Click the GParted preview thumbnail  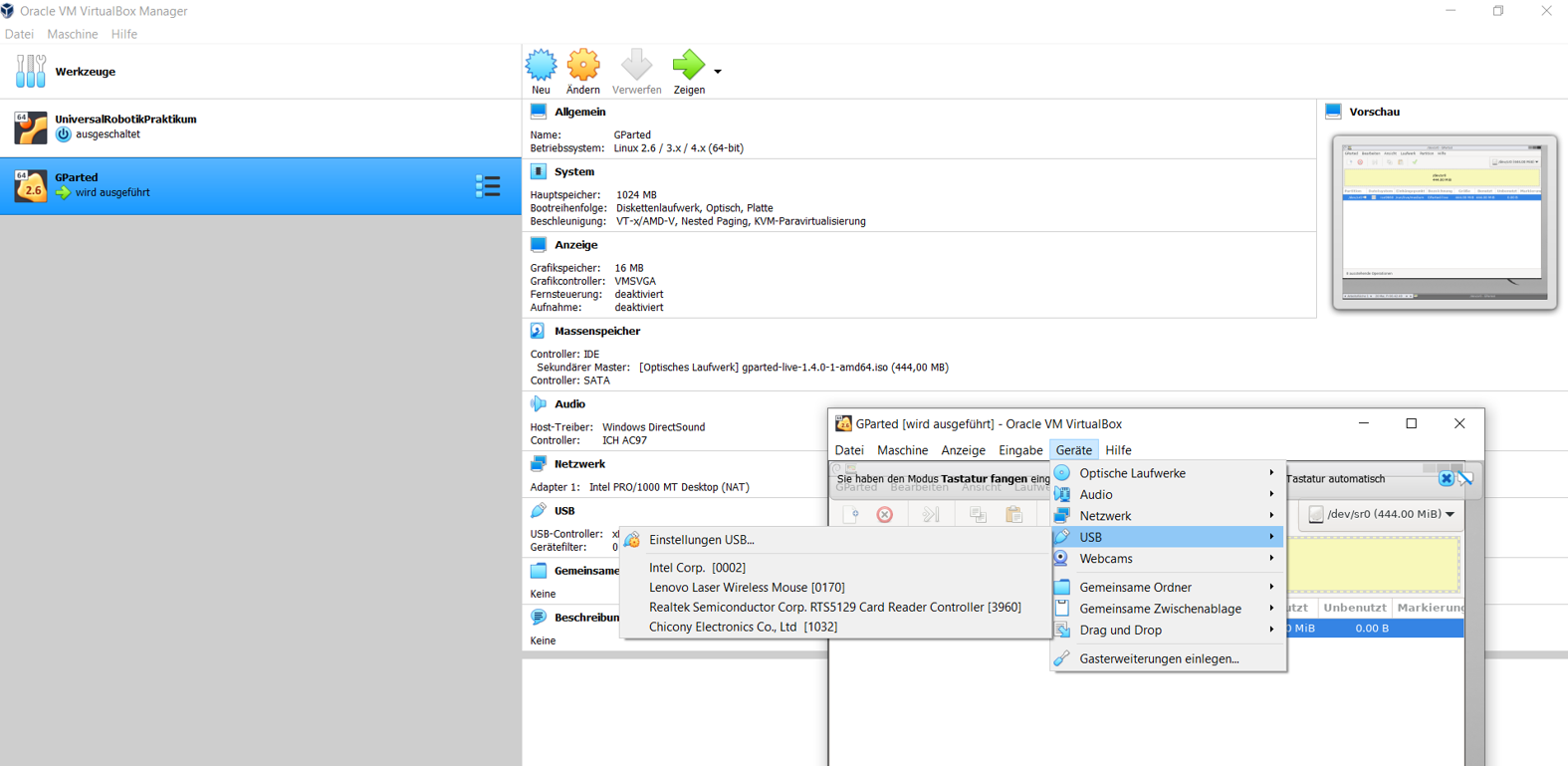point(1445,221)
